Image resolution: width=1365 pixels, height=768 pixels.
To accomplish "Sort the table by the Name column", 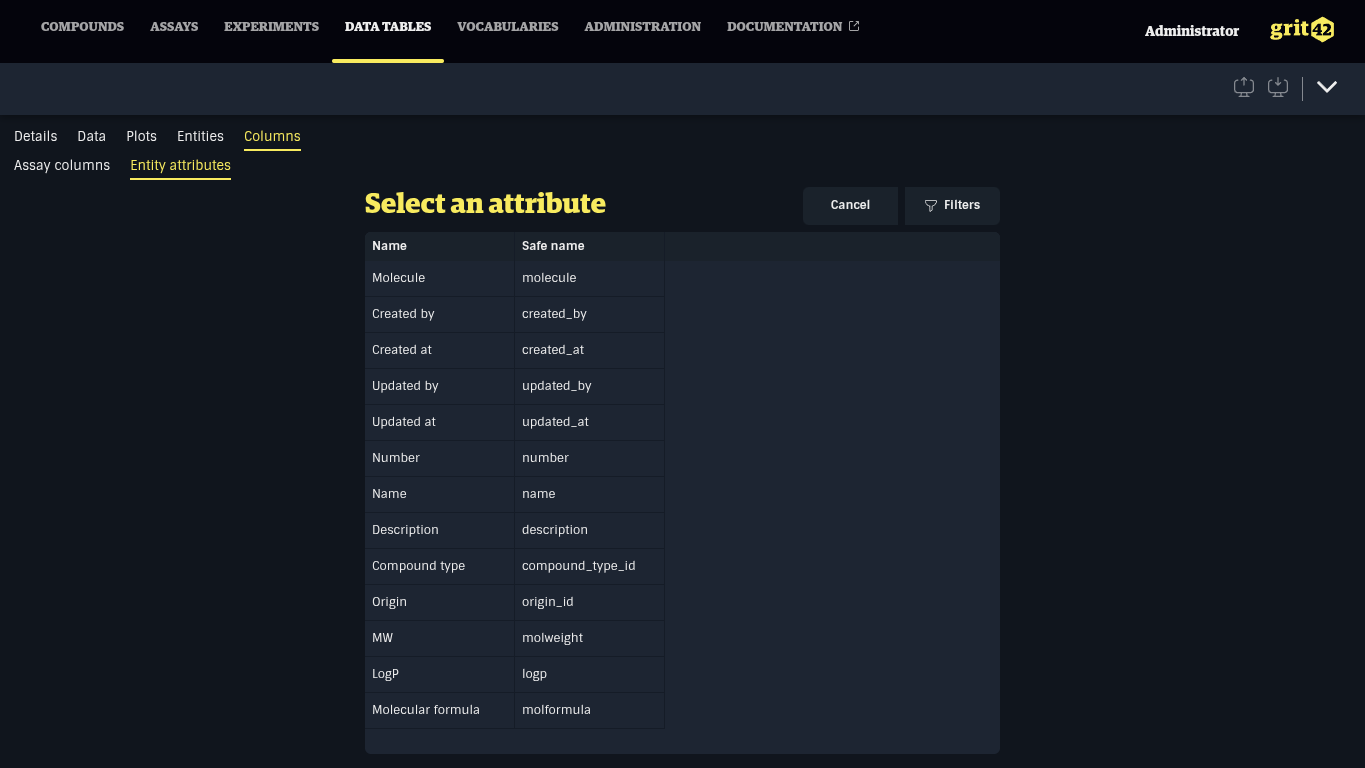I will [x=389, y=245].
